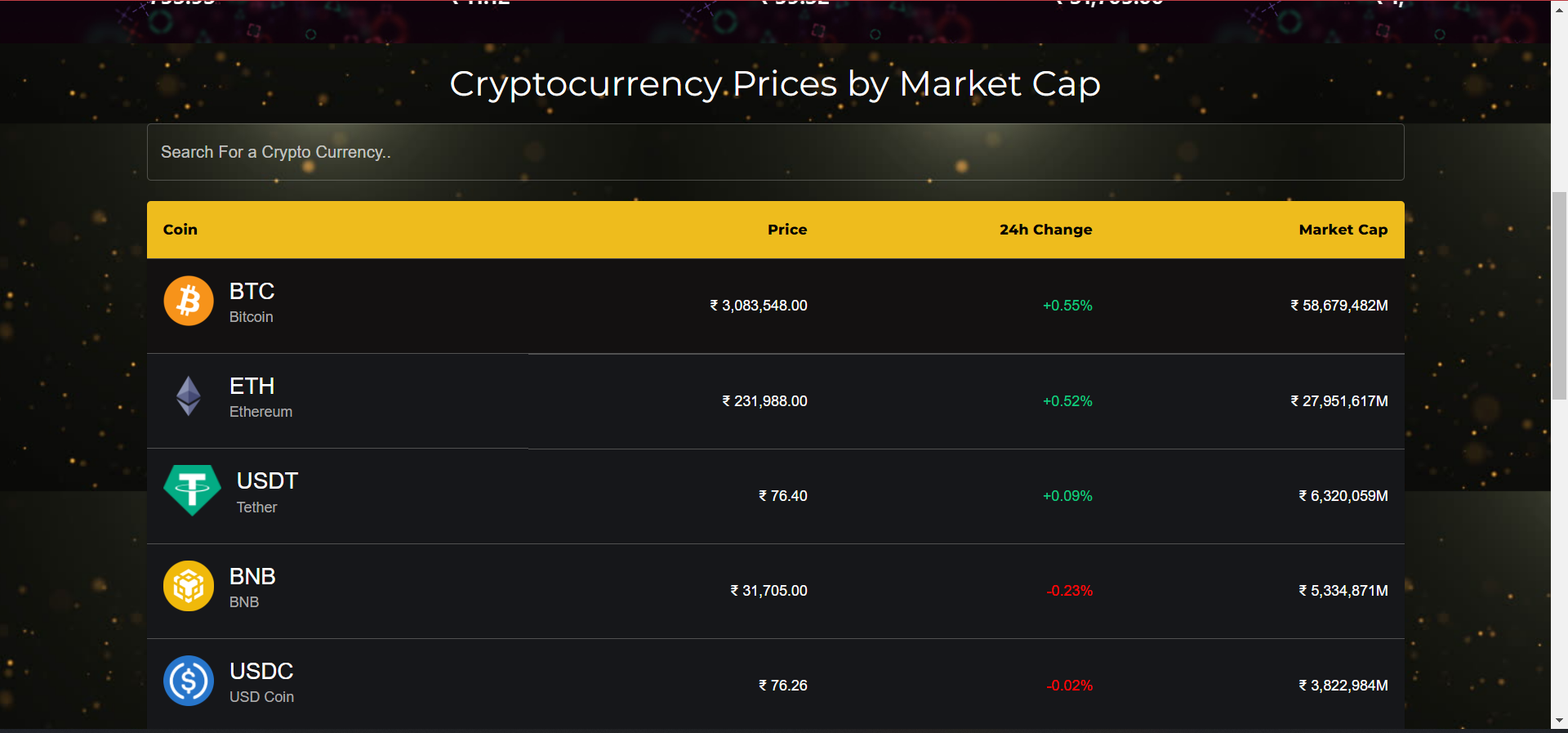1568x733 pixels.
Task: Click the Coin column header
Action: pos(180,230)
